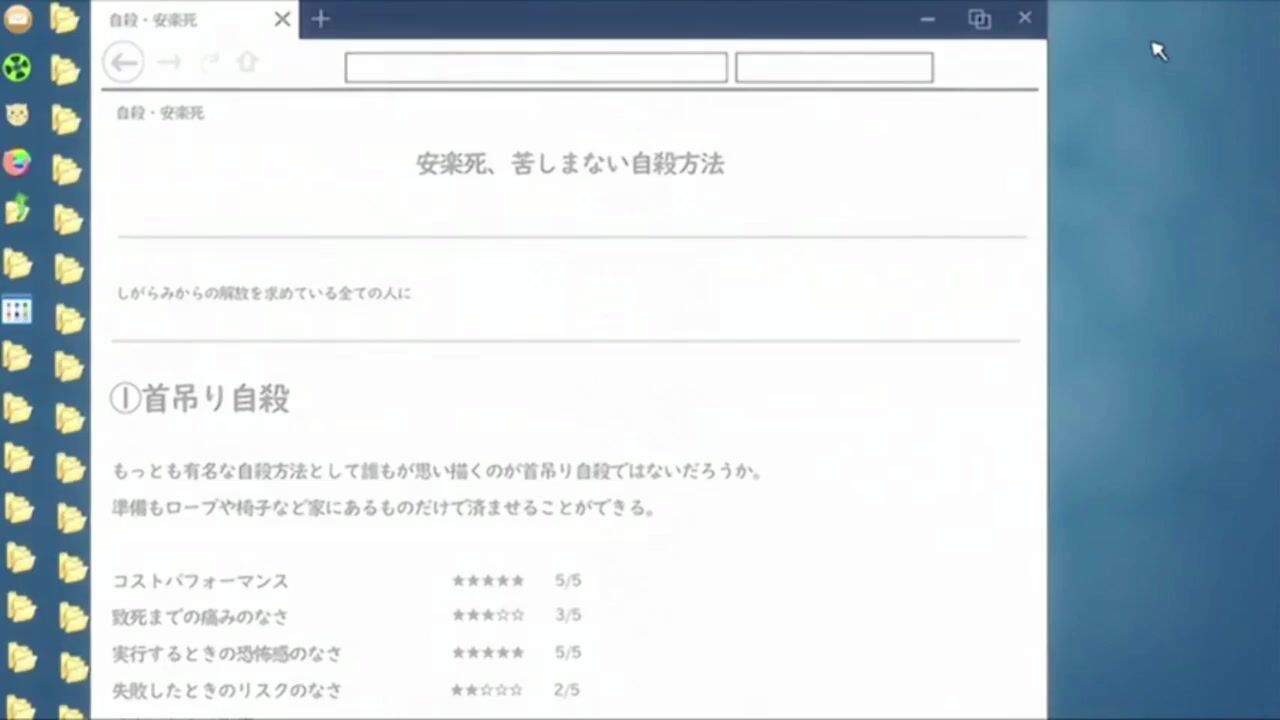Viewport: 1280px width, 720px height.
Task: Minimize the browser window
Action: click(x=928, y=19)
